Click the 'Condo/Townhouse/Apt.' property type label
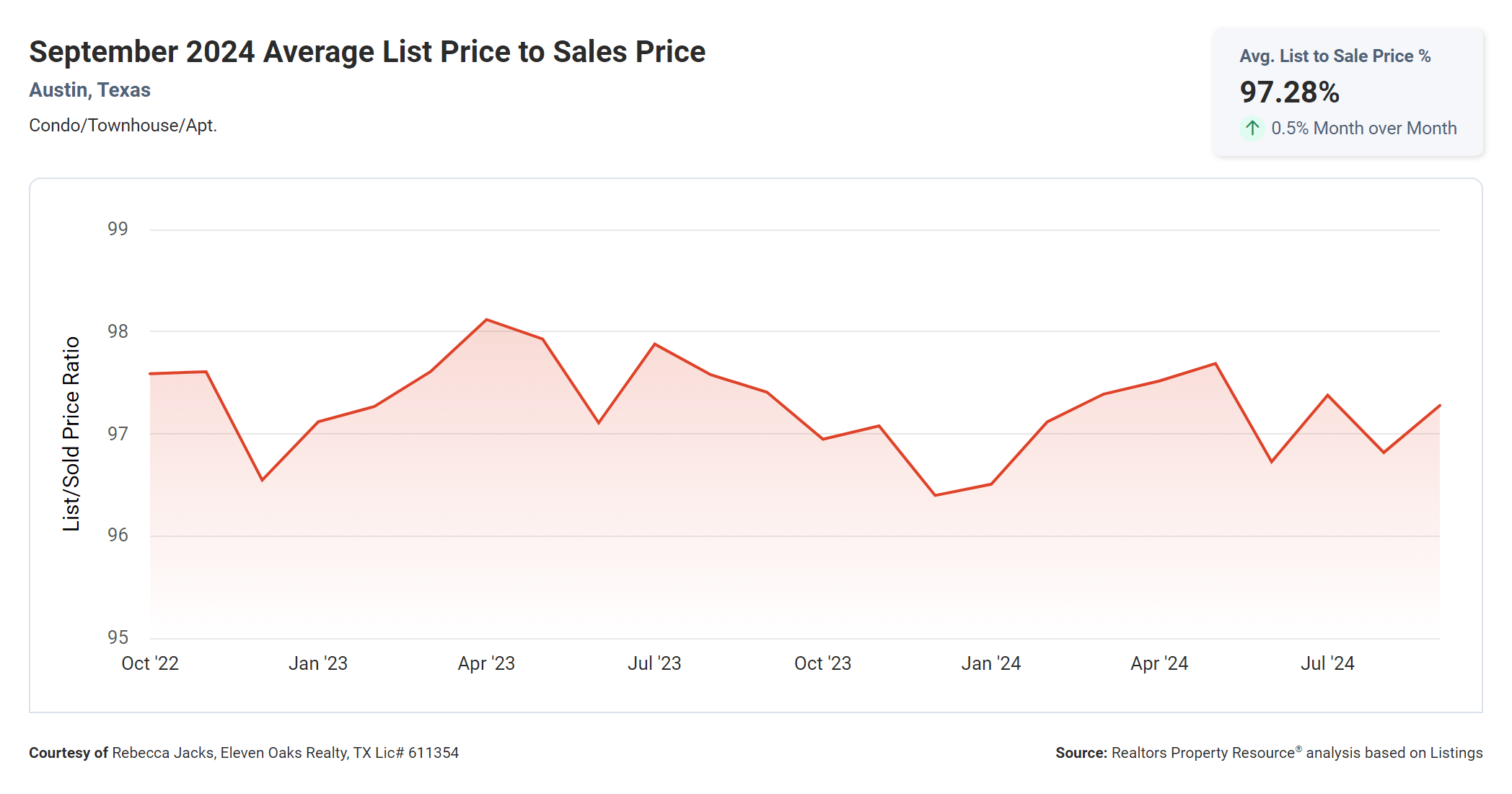This screenshot has height=794, width=1512. [123, 126]
